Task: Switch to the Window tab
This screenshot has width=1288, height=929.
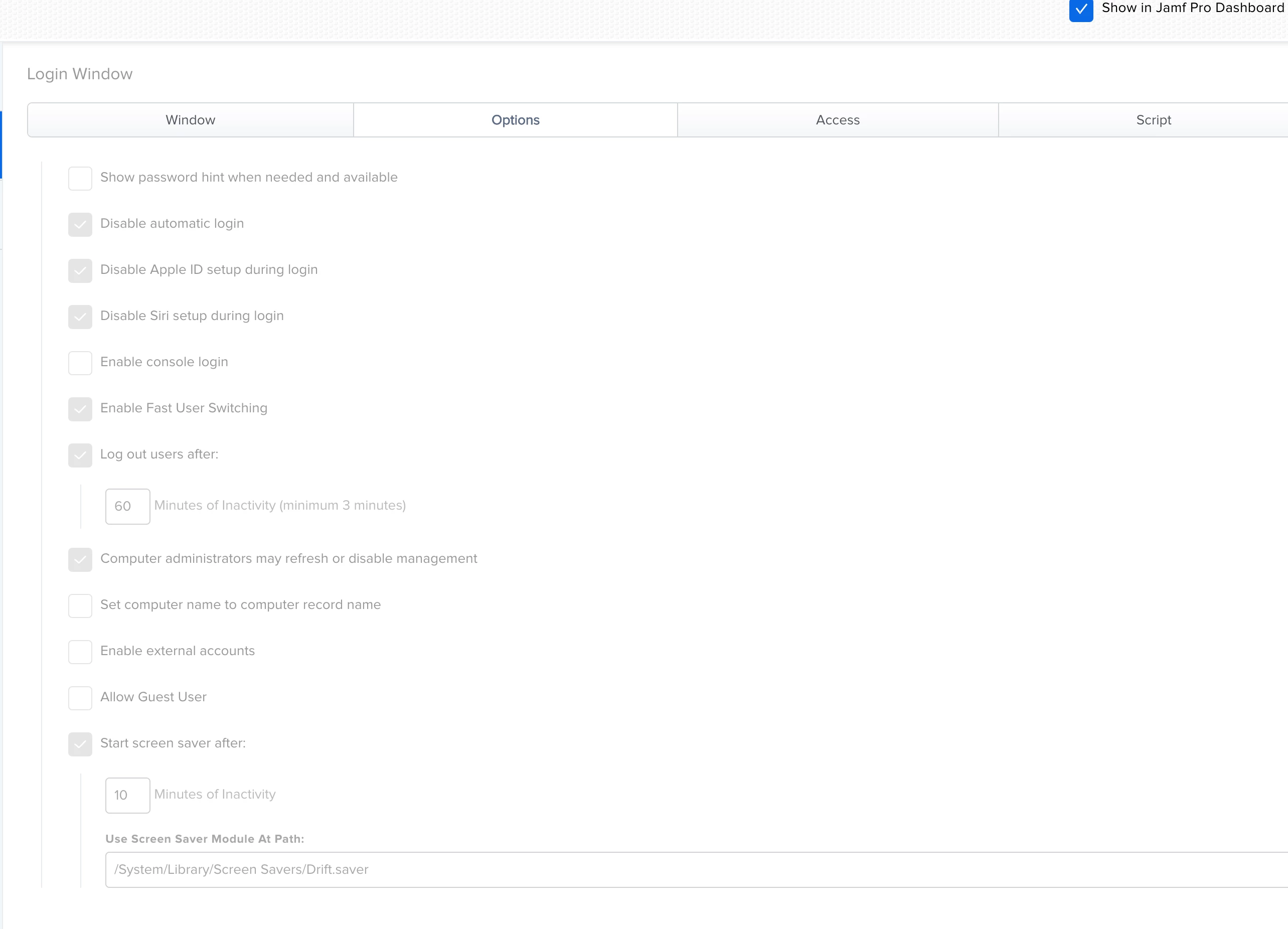Action: point(190,120)
